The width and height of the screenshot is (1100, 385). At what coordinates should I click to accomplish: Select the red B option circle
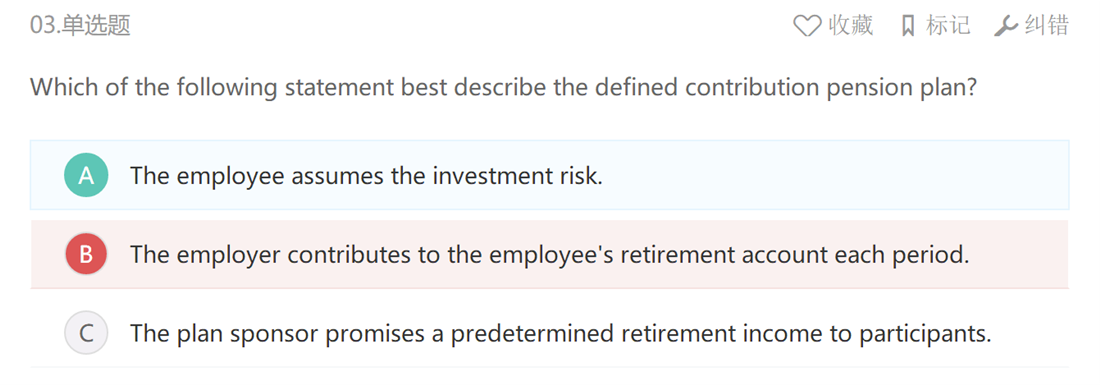86,254
